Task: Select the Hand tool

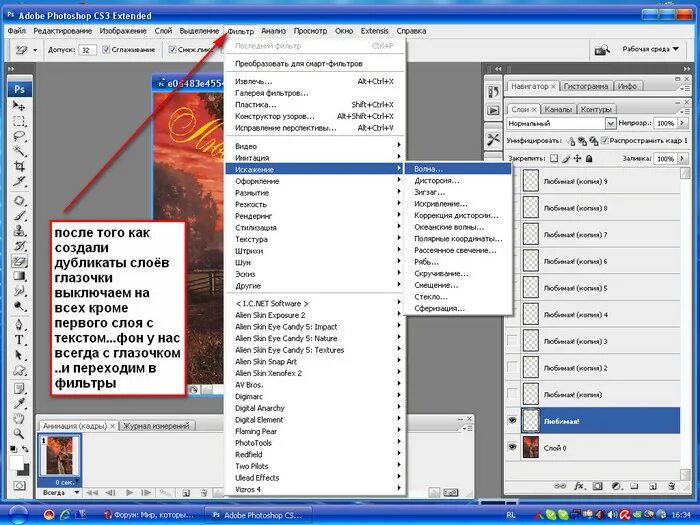Action: click(19, 418)
